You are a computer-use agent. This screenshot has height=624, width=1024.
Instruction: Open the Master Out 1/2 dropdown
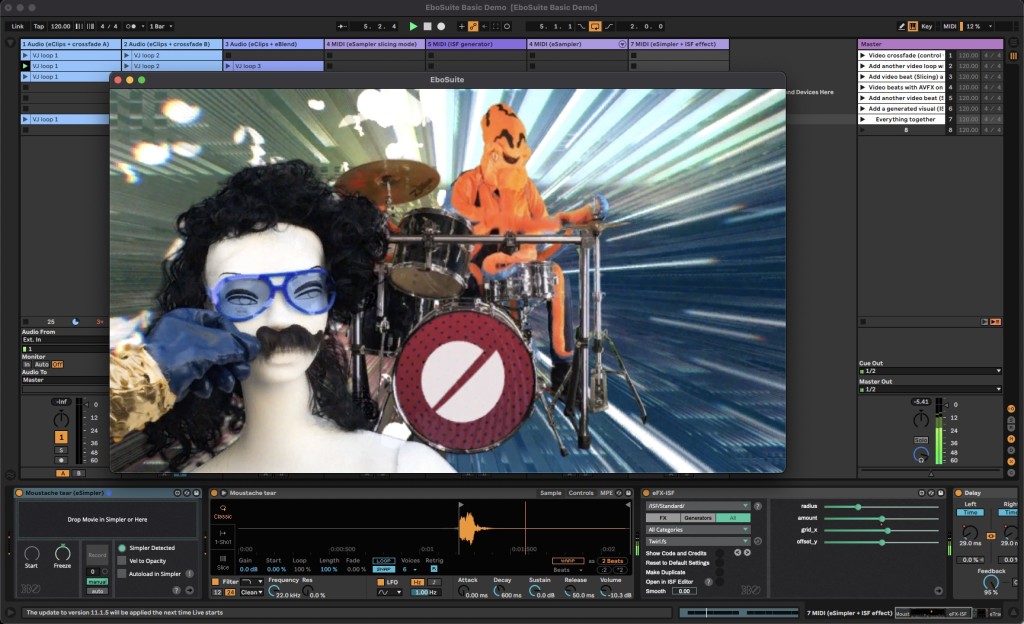point(929,389)
